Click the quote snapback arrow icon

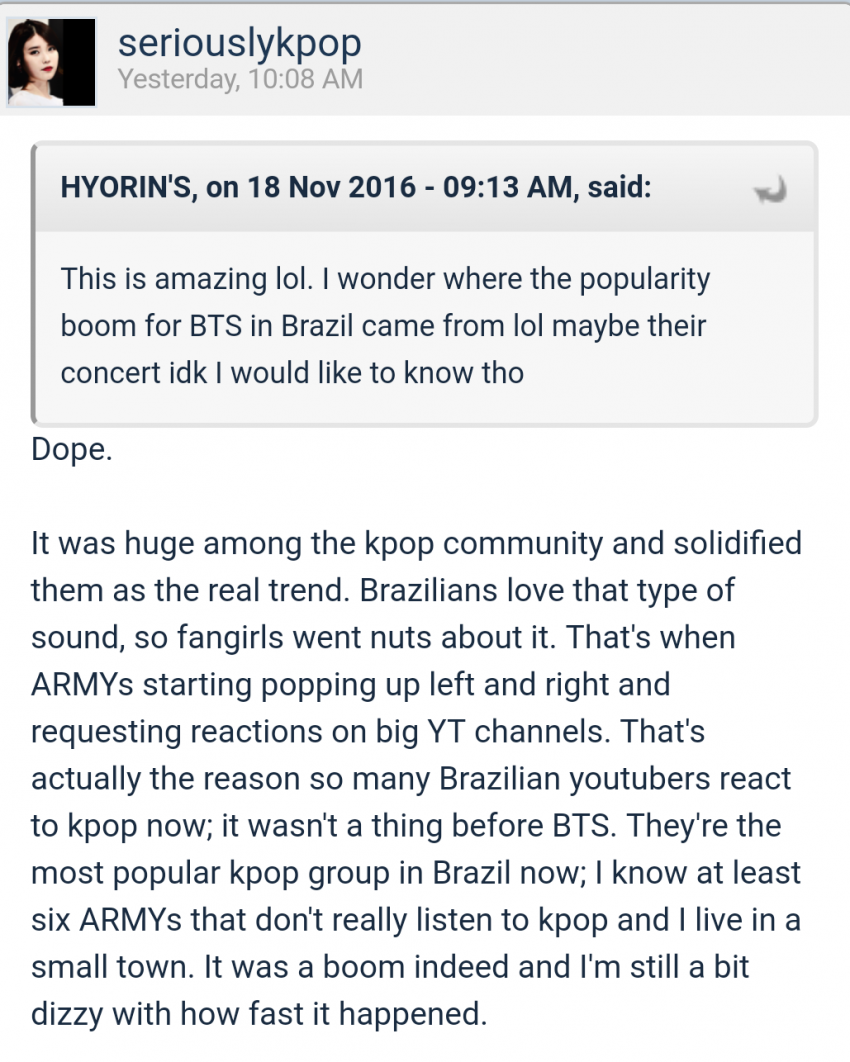[x=769, y=189]
